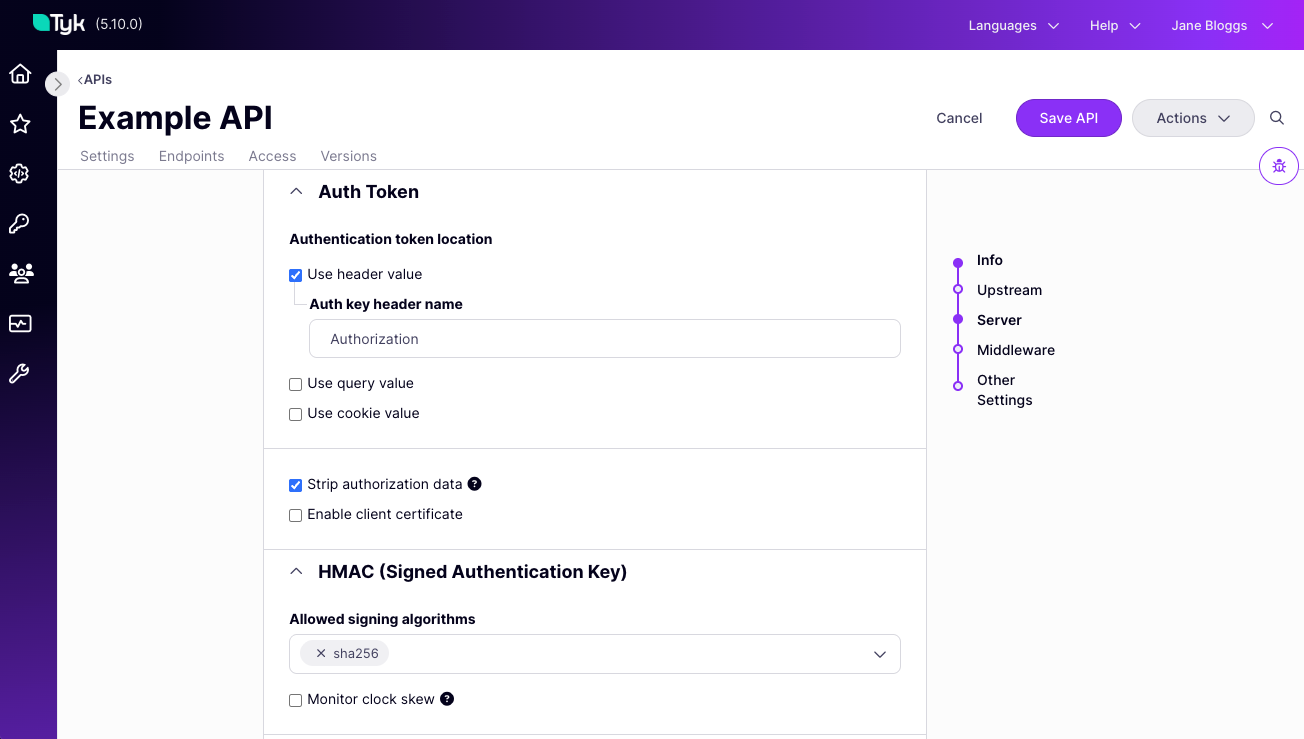Open the debug bug icon

[1279, 166]
